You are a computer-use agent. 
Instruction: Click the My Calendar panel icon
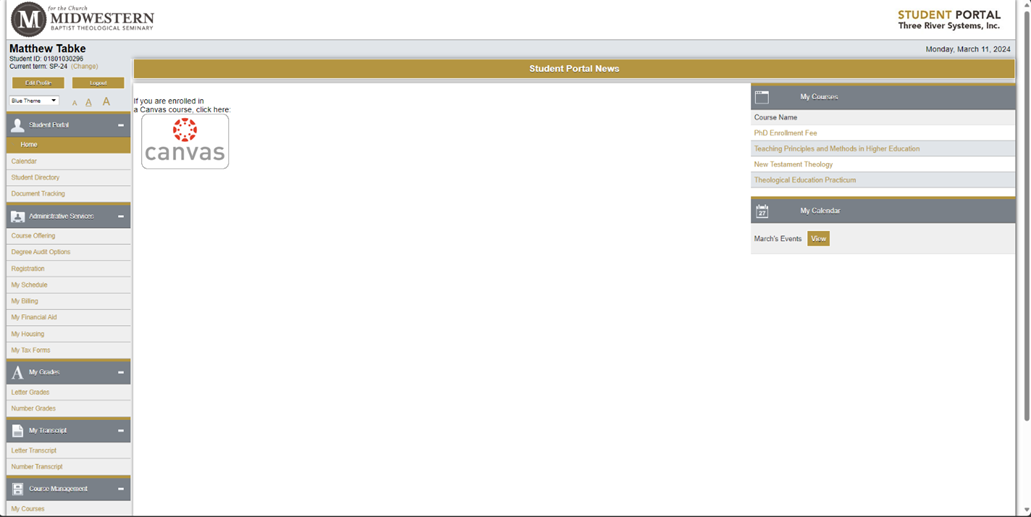click(x=762, y=210)
